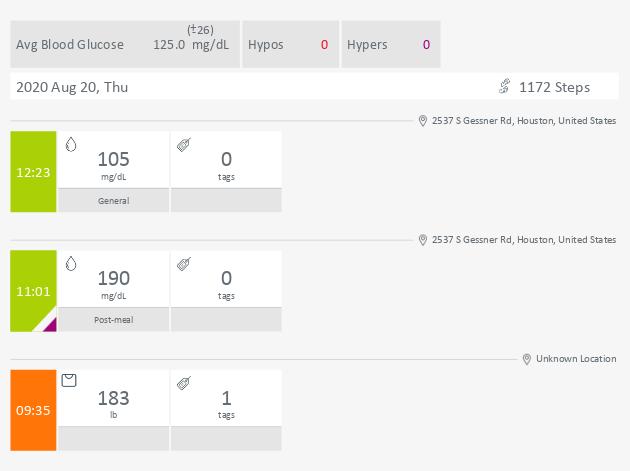
Task: Select the green 11:01 time block
Action: 33,291
